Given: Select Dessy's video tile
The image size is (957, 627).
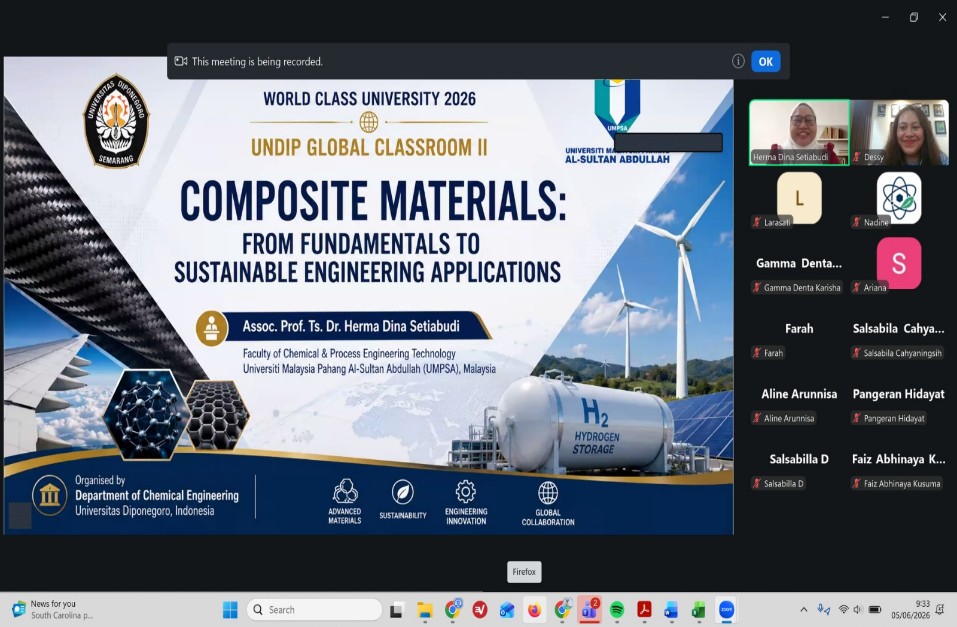Looking at the screenshot, I should pos(900,132).
